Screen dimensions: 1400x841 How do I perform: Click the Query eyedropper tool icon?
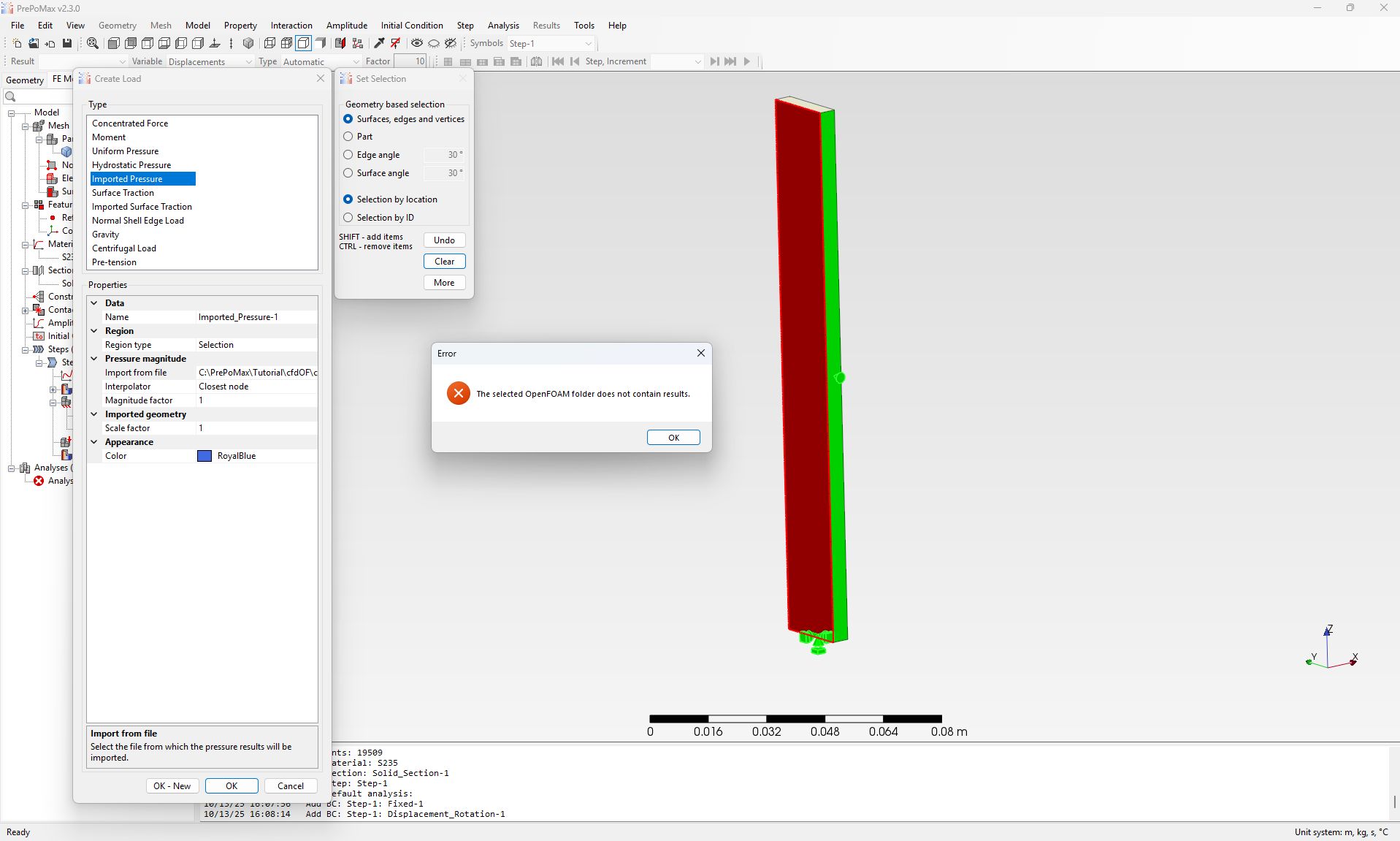click(379, 44)
